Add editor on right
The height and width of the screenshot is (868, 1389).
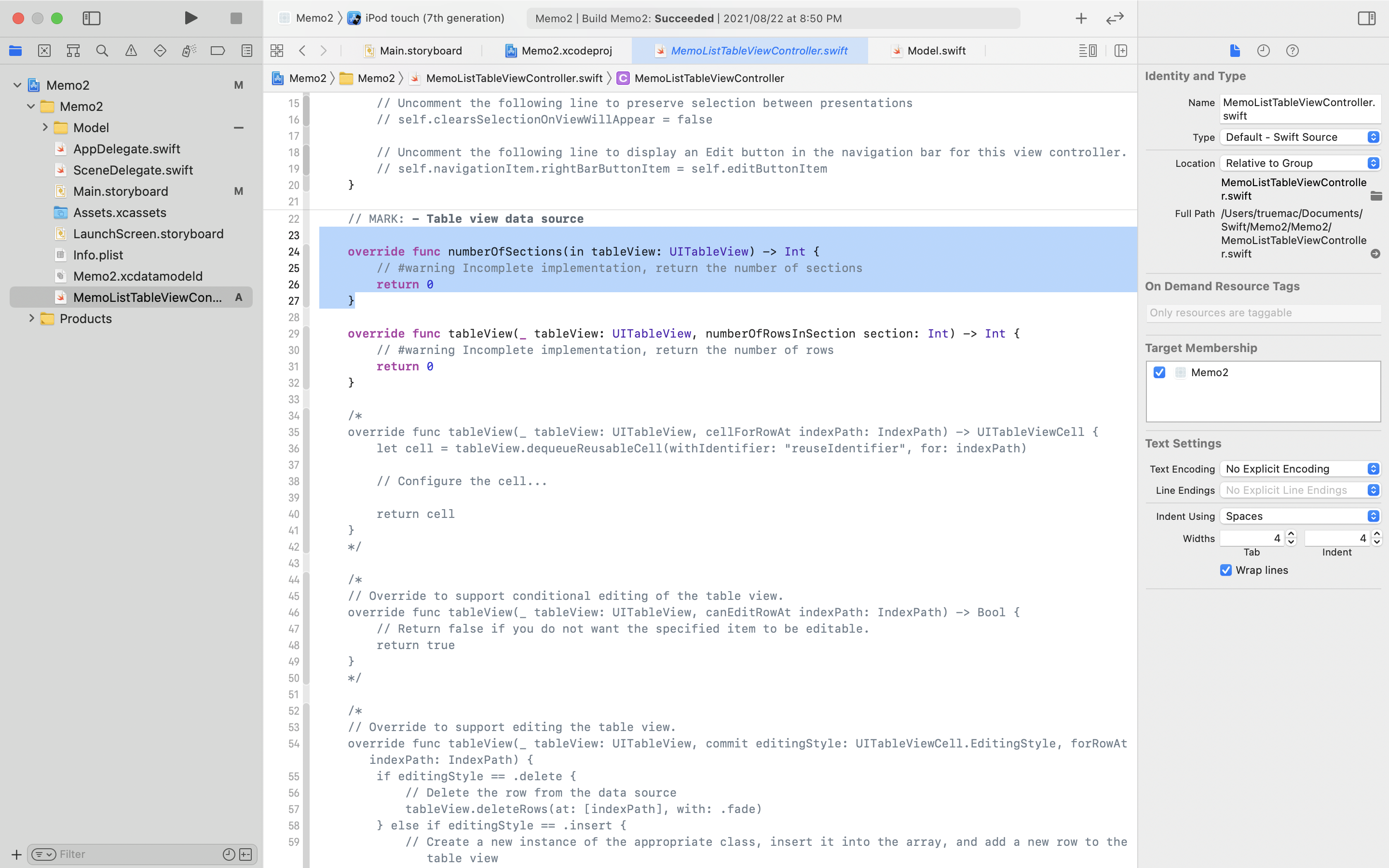pyautogui.click(x=1120, y=51)
